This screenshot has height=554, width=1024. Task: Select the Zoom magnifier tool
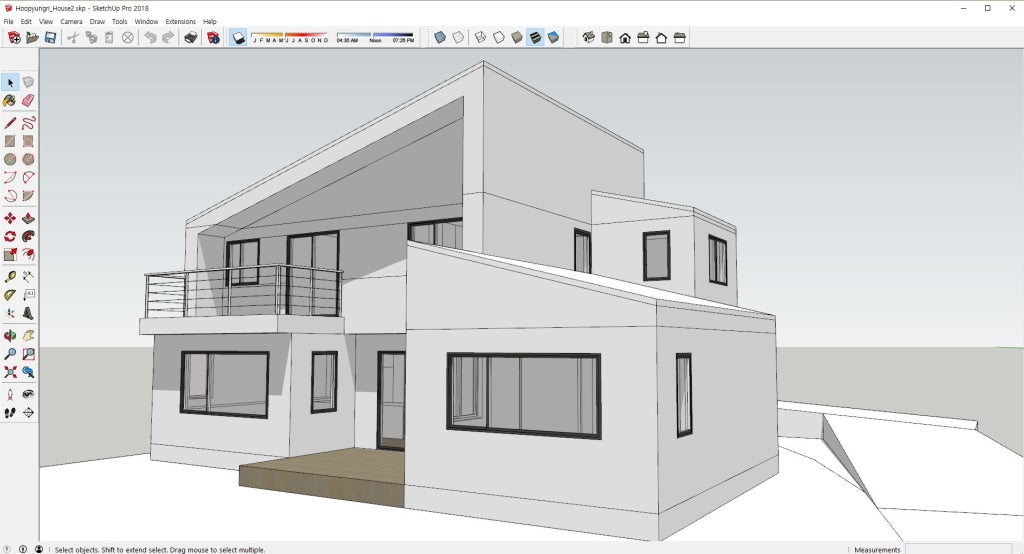pyautogui.click(x=10, y=354)
